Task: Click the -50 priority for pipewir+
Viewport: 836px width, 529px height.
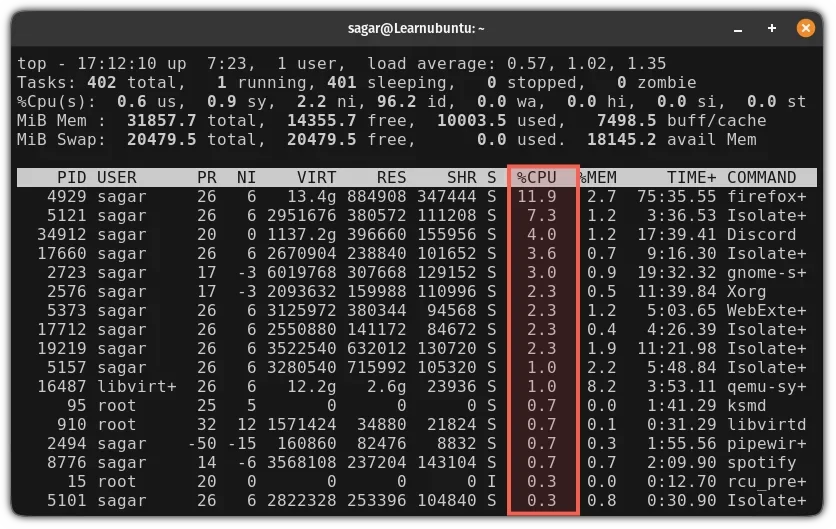Action: 202,444
